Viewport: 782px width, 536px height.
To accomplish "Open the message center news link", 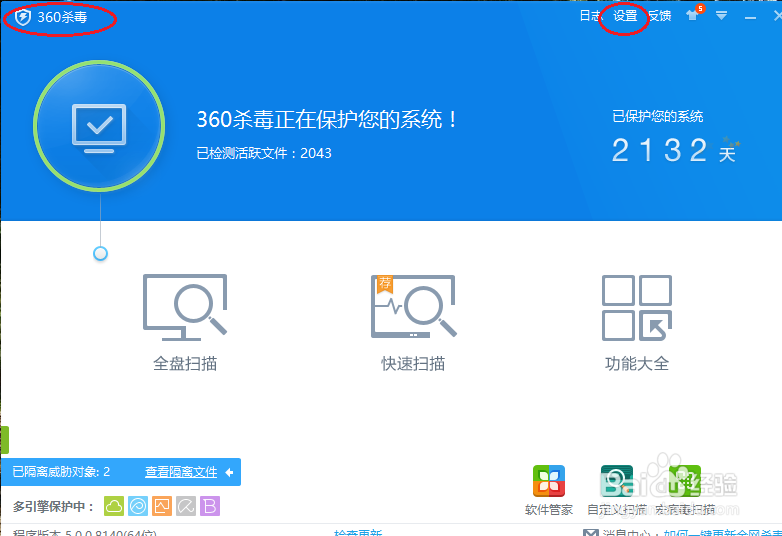I will (723, 533).
